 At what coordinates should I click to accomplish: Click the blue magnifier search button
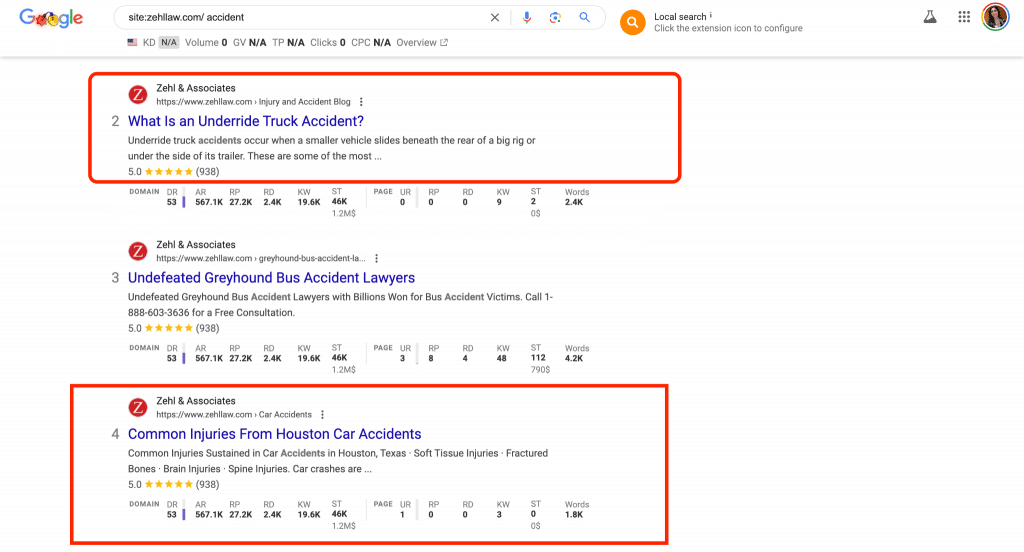click(x=585, y=18)
